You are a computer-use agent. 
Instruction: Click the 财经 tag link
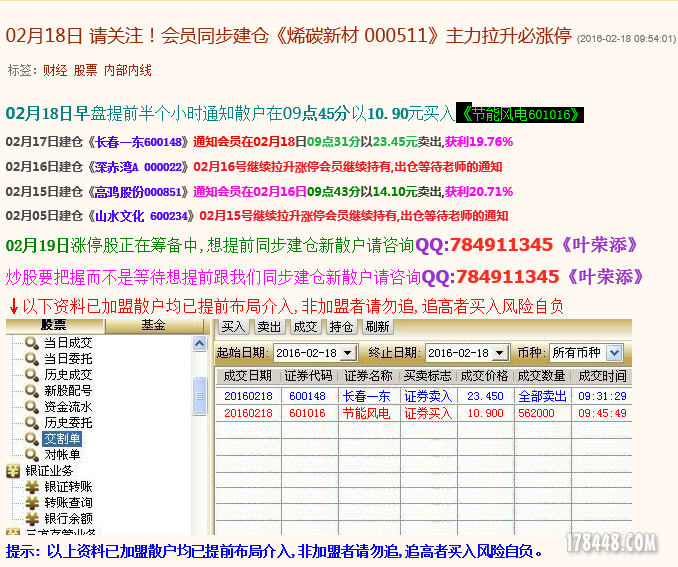click(55, 70)
